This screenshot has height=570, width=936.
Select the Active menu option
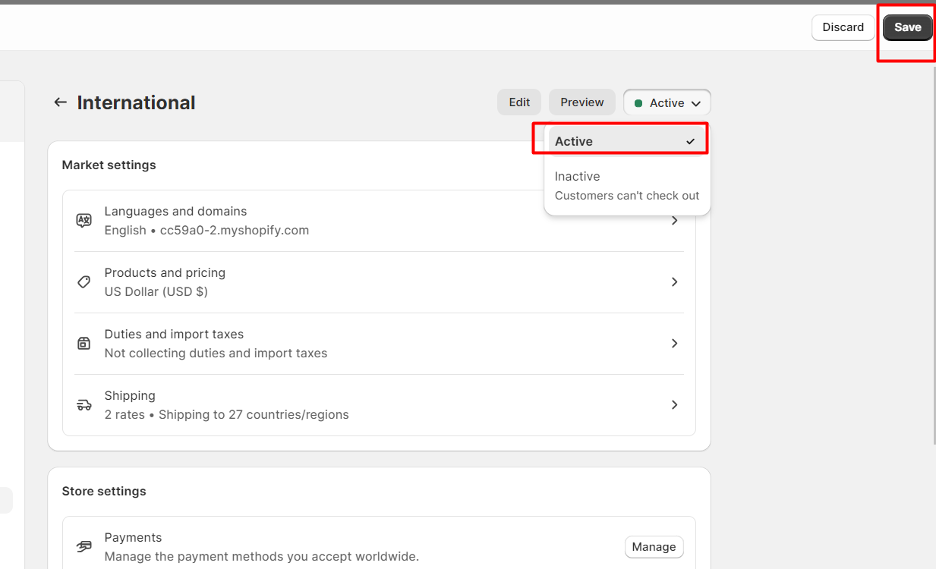[x=626, y=141]
